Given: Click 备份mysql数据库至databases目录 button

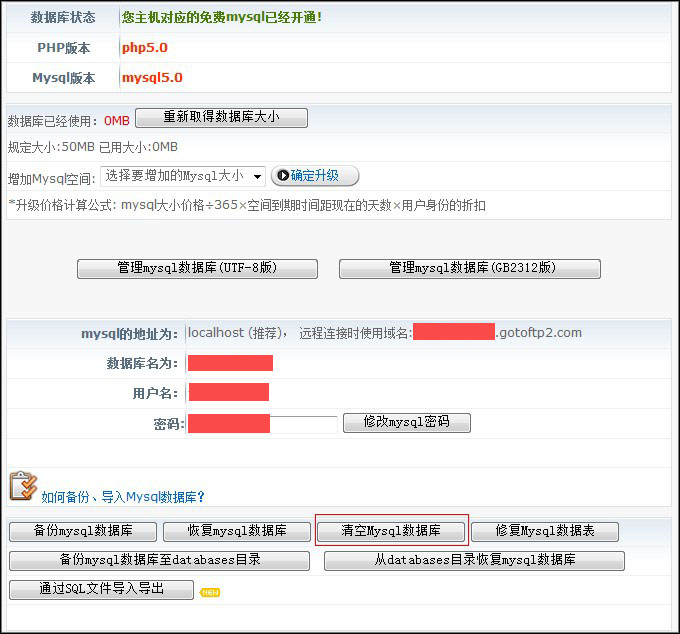Looking at the screenshot, I should 159,560.
